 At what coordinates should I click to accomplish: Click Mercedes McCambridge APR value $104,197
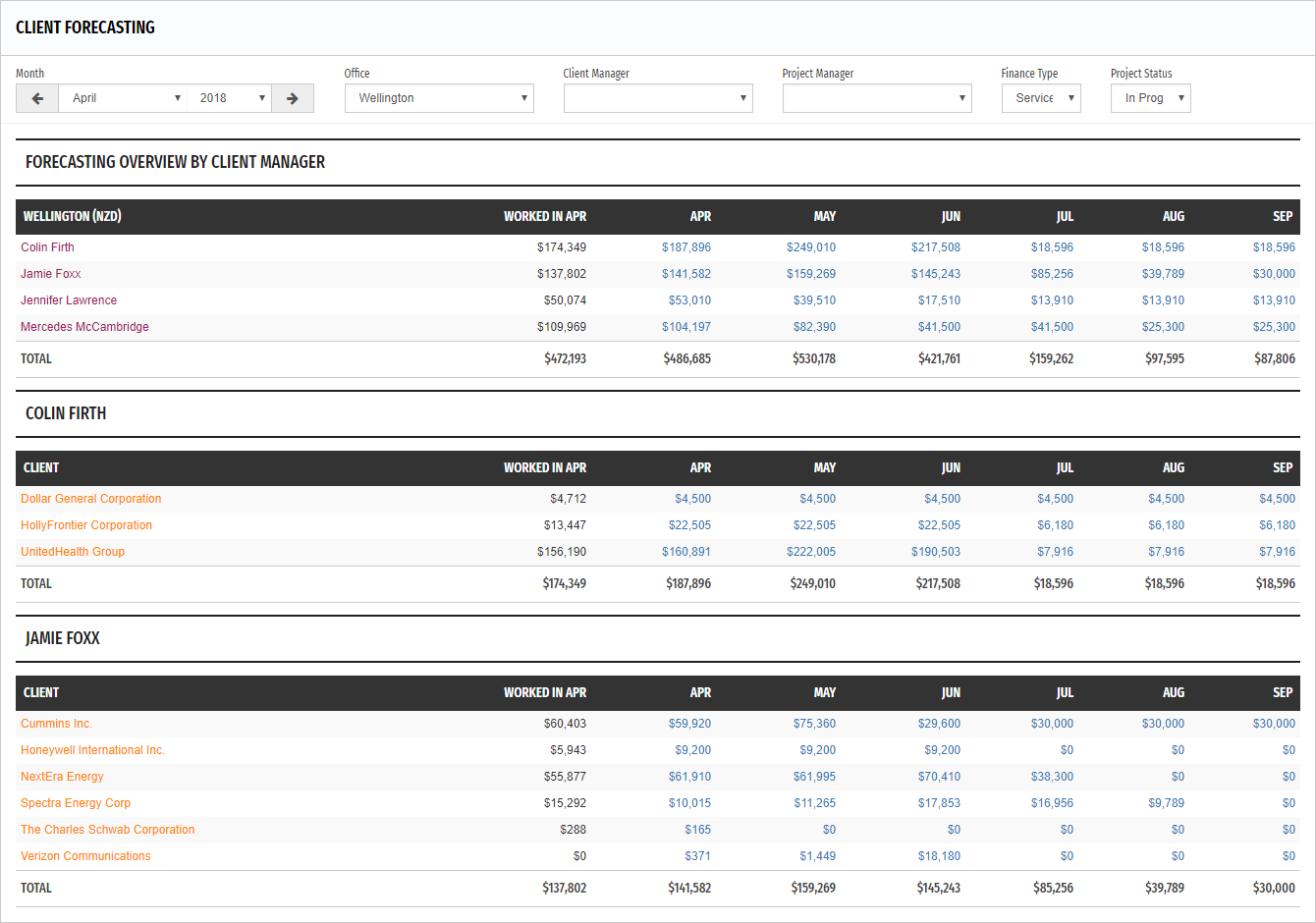(686, 327)
